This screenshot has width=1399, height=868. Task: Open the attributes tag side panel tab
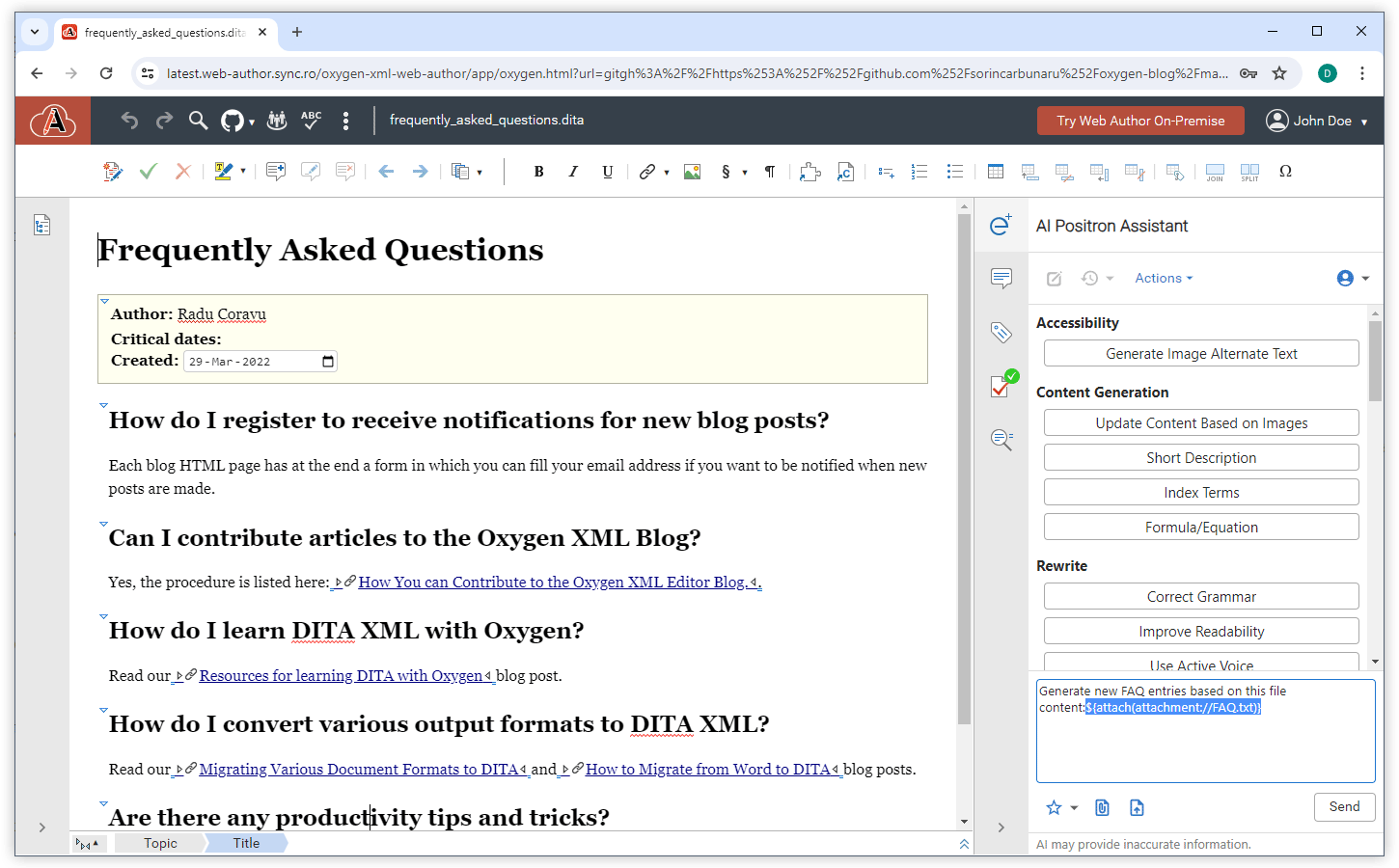click(x=1001, y=333)
